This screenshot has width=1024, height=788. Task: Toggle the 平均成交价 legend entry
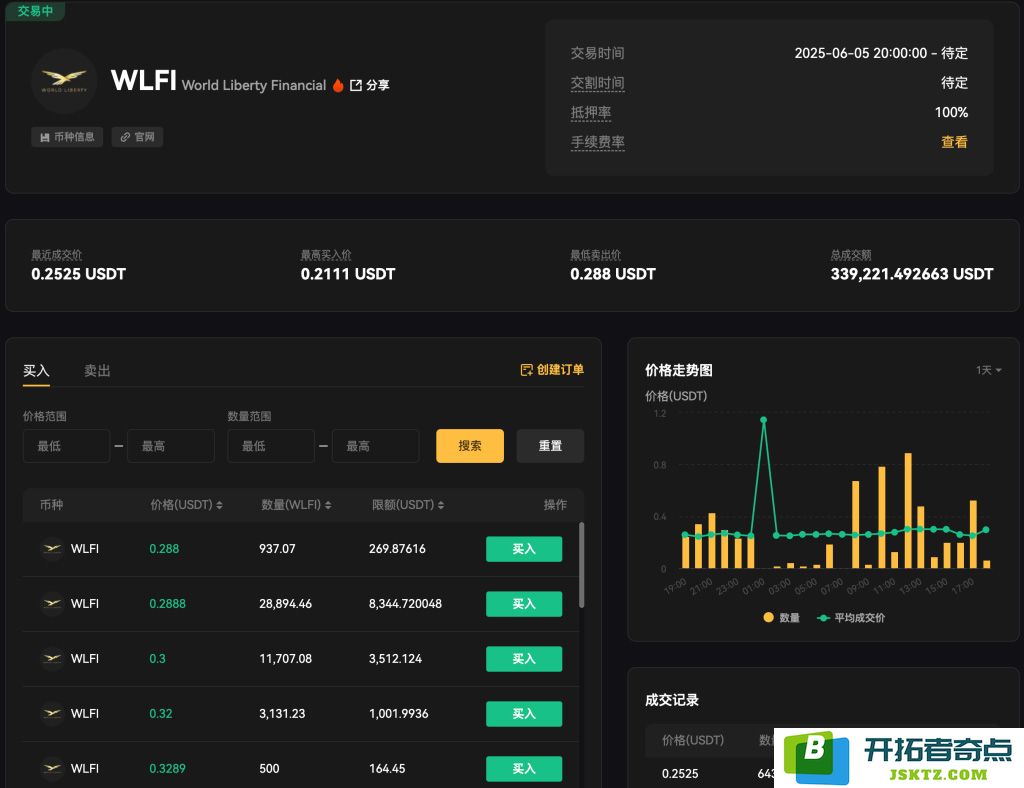(x=851, y=618)
